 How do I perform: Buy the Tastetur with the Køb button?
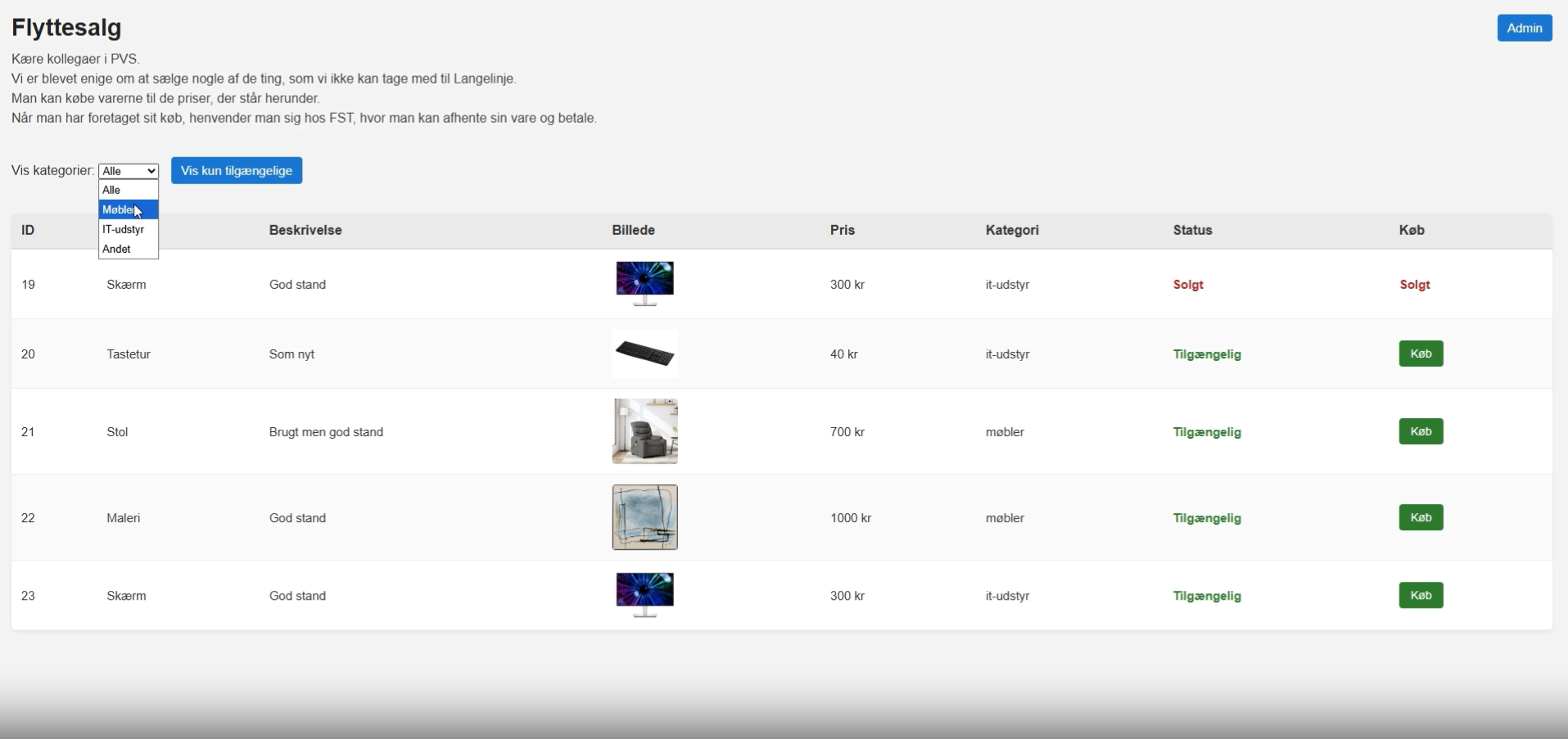pyautogui.click(x=1421, y=354)
